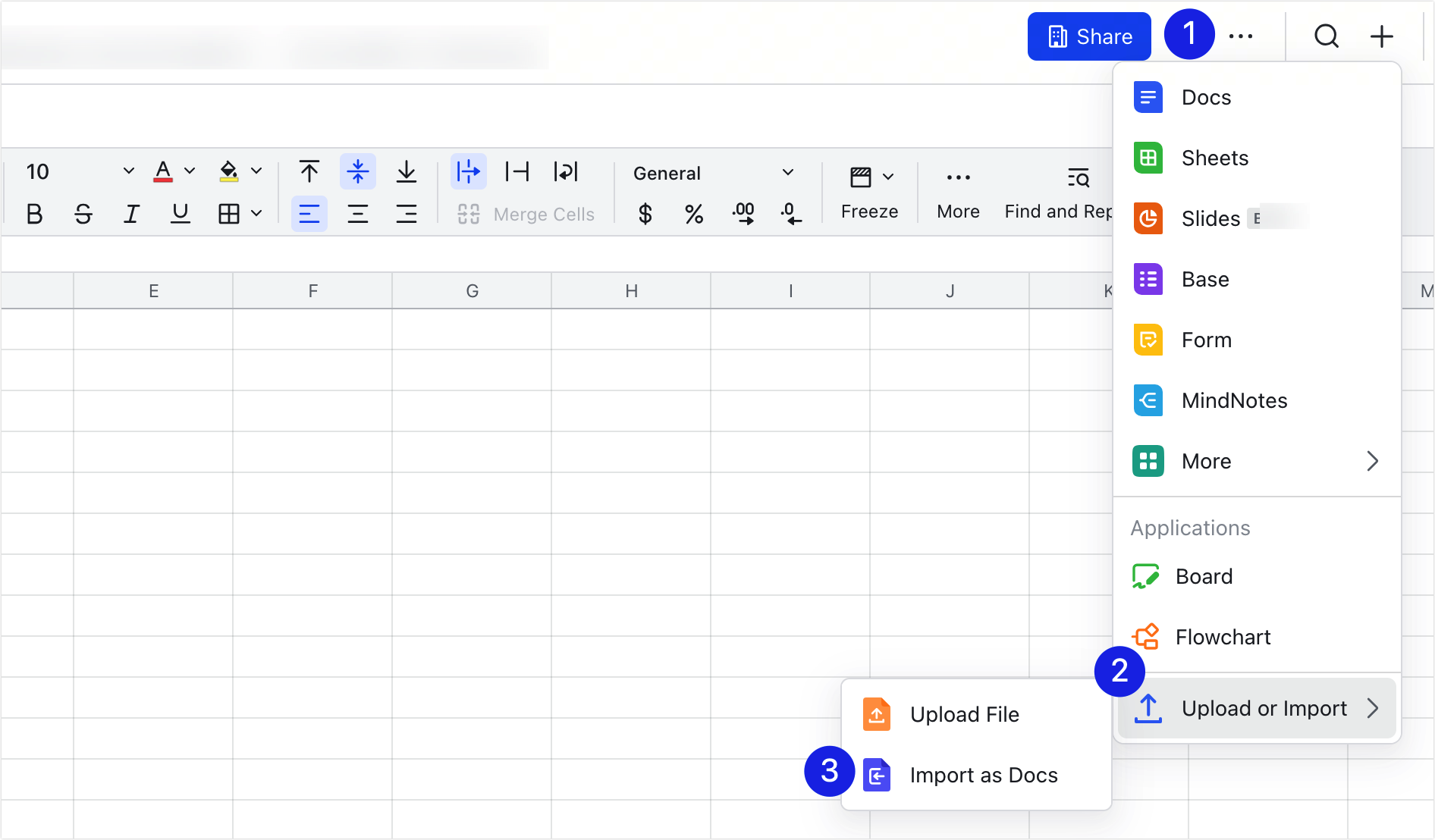Choose "Upload File" from the submenu
Image resolution: width=1435 pixels, height=840 pixels.
(x=964, y=714)
